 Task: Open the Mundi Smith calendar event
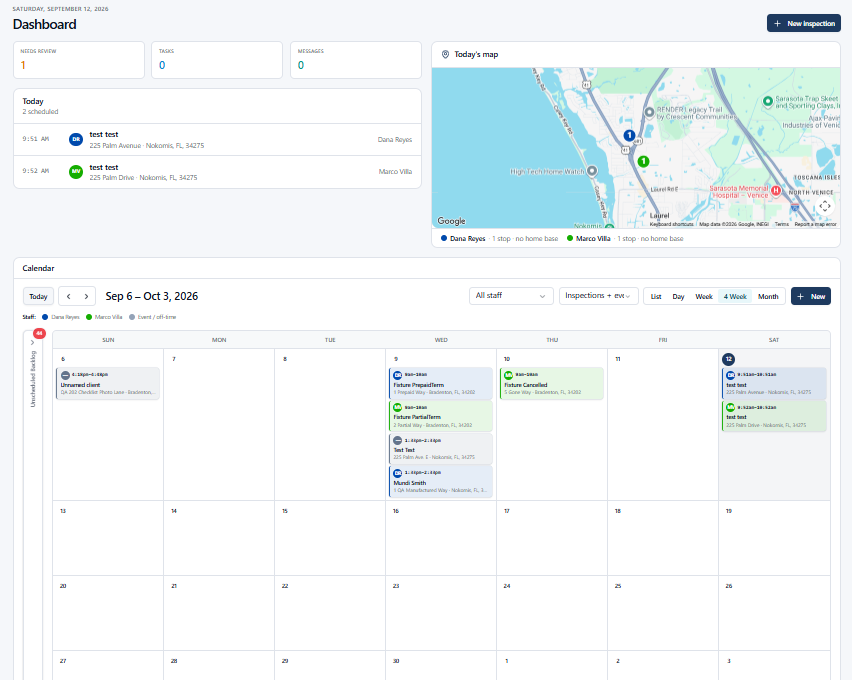pos(441,481)
